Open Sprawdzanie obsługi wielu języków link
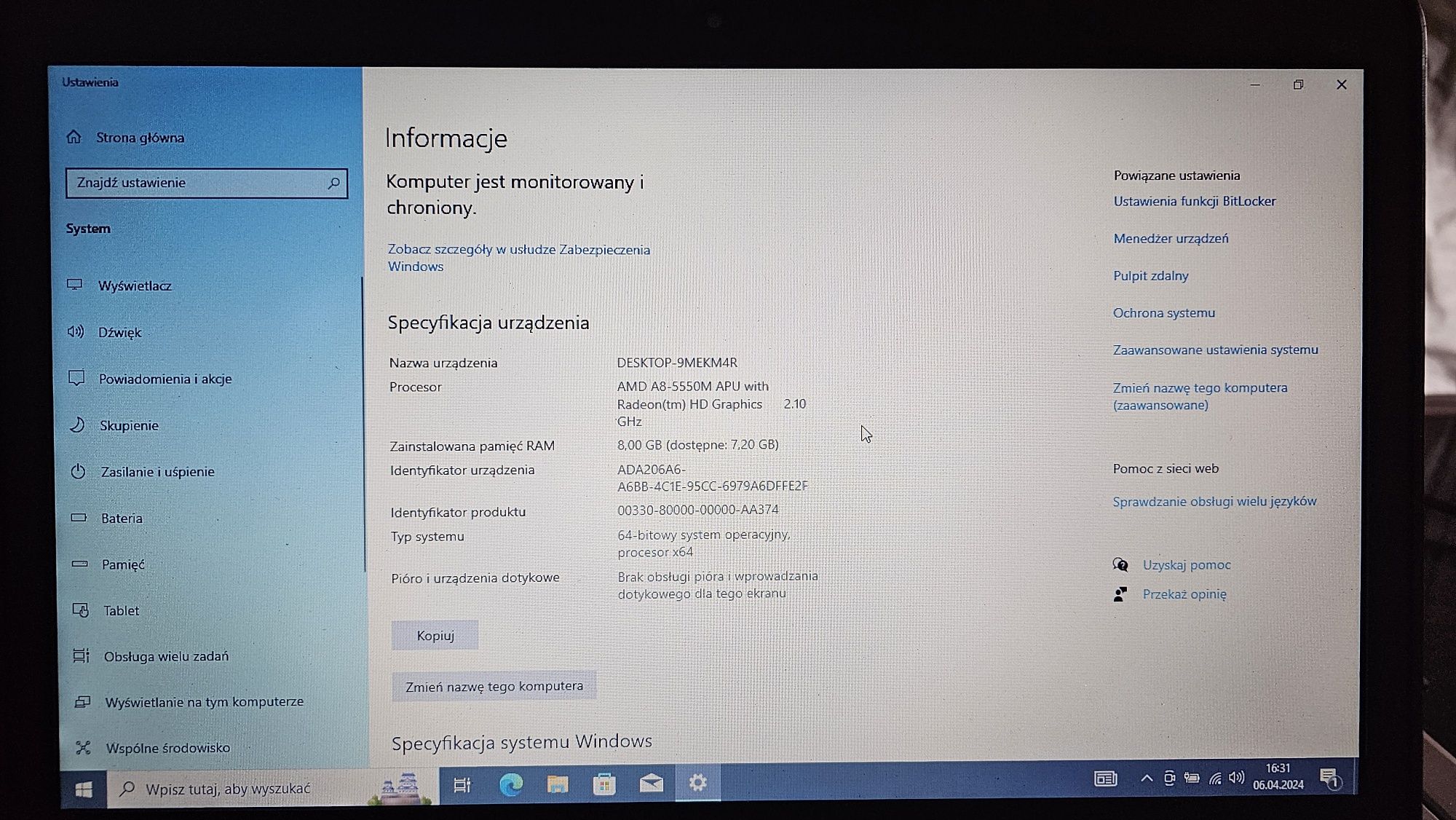Image resolution: width=1456 pixels, height=820 pixels. click(x=1214, y=502)
